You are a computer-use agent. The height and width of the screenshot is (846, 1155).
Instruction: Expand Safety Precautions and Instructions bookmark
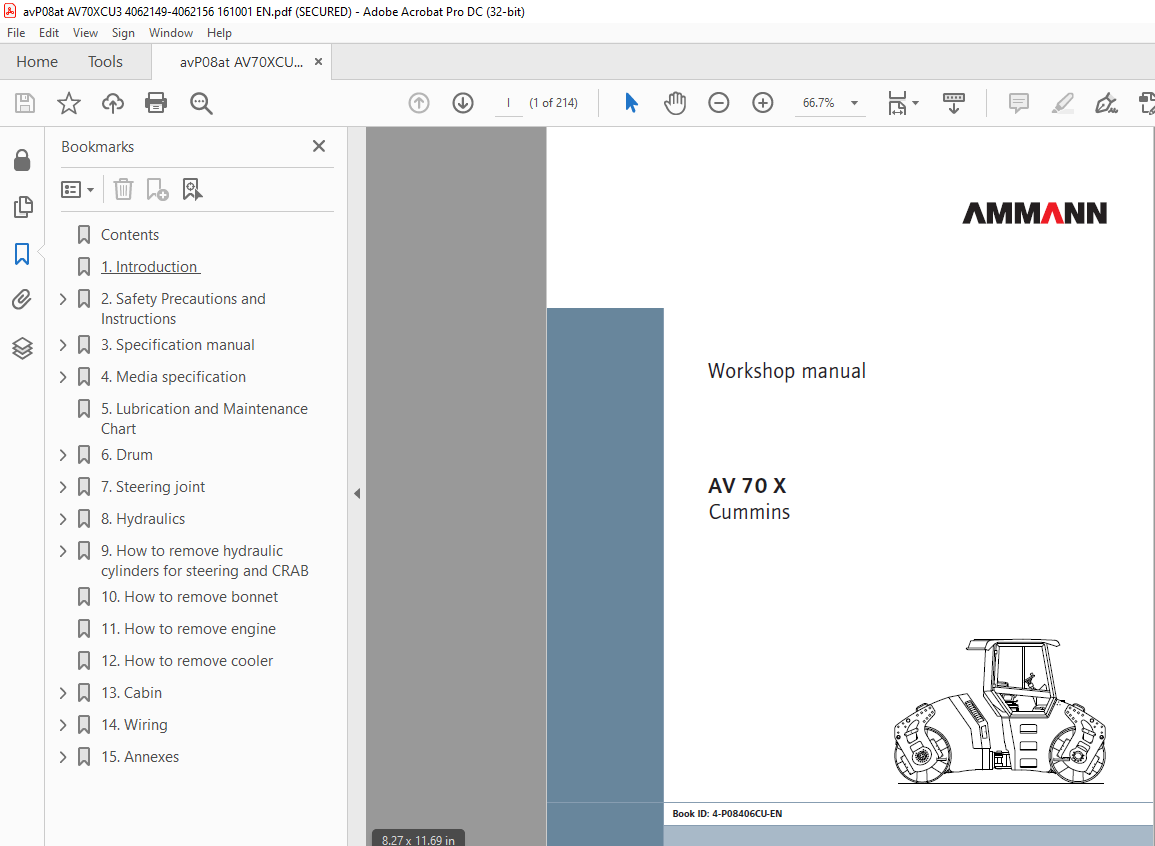63,299
